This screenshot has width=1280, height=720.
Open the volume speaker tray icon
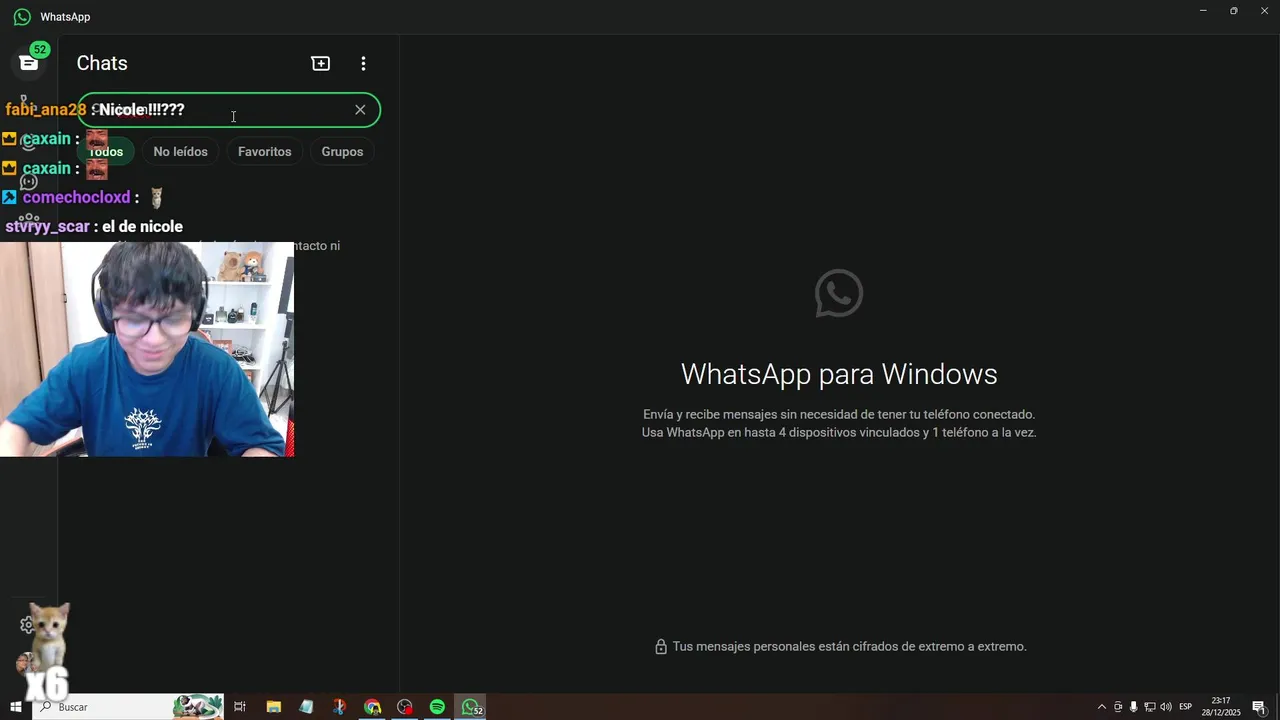coord(1166,707)
